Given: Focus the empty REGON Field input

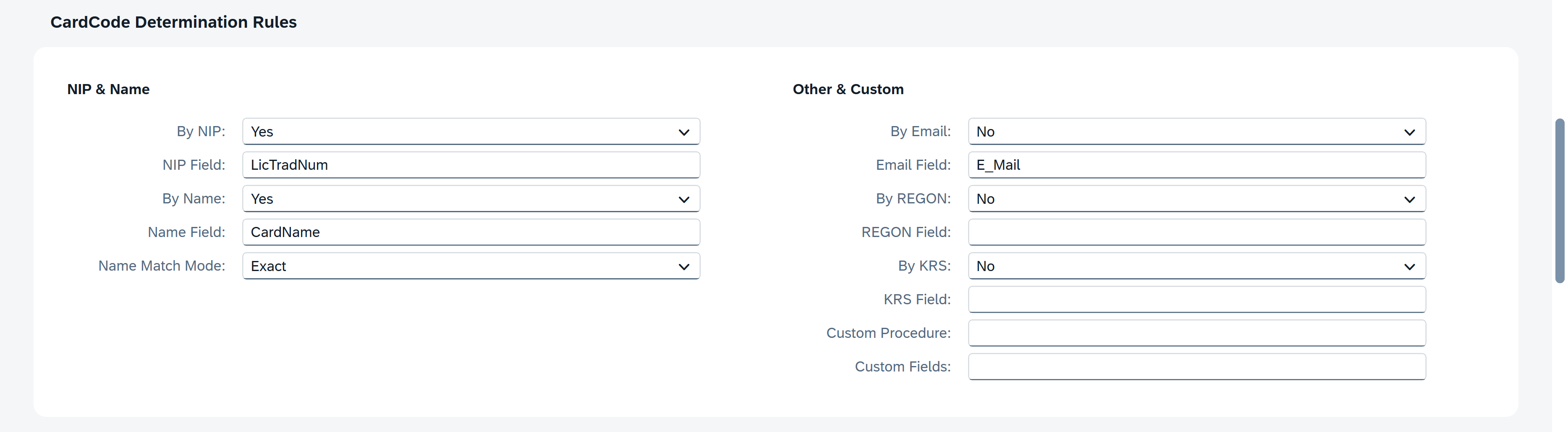Looking at the screenshot, I should (x=1197, y=232).
